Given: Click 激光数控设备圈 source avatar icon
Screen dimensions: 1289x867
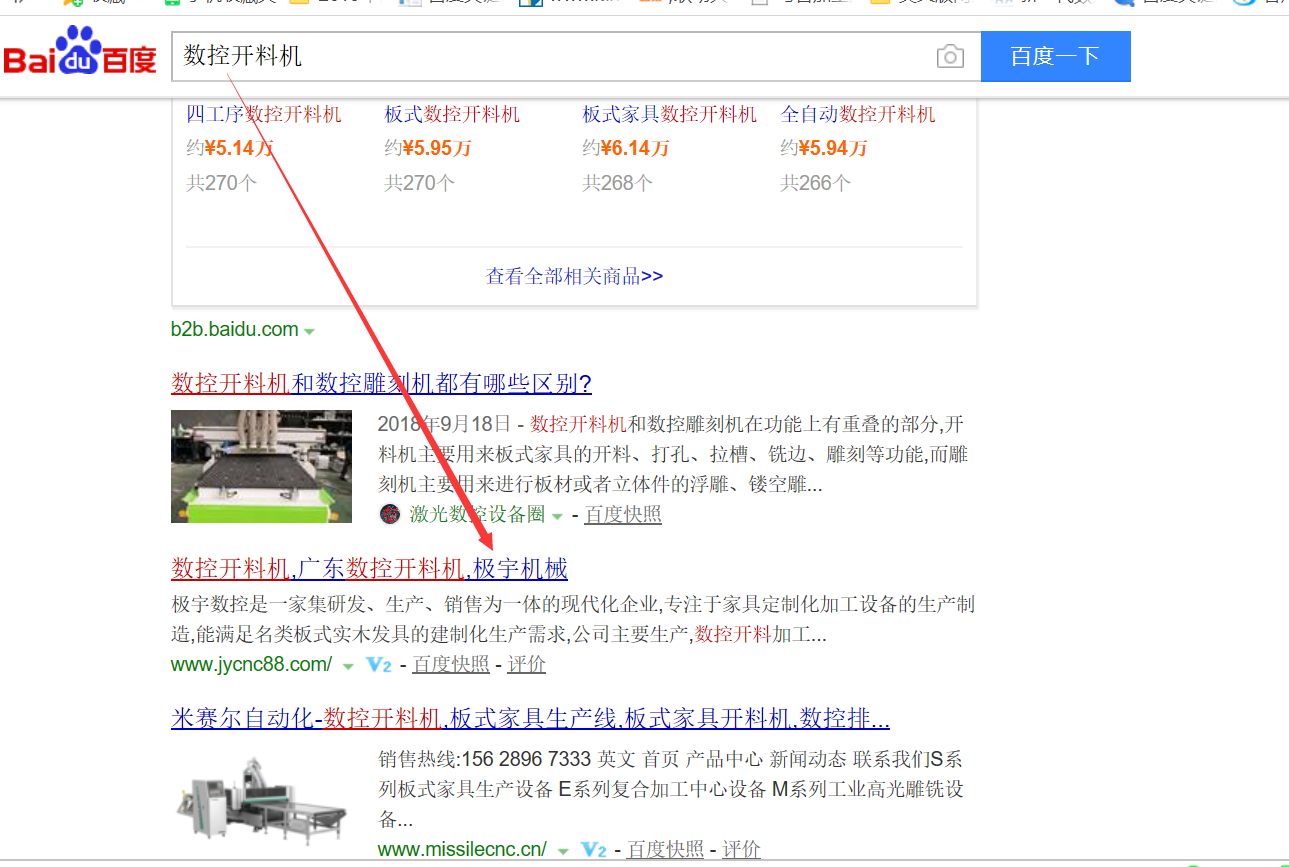Looking at the screenshot, I should pyautogui.click(x=390, y=514).
